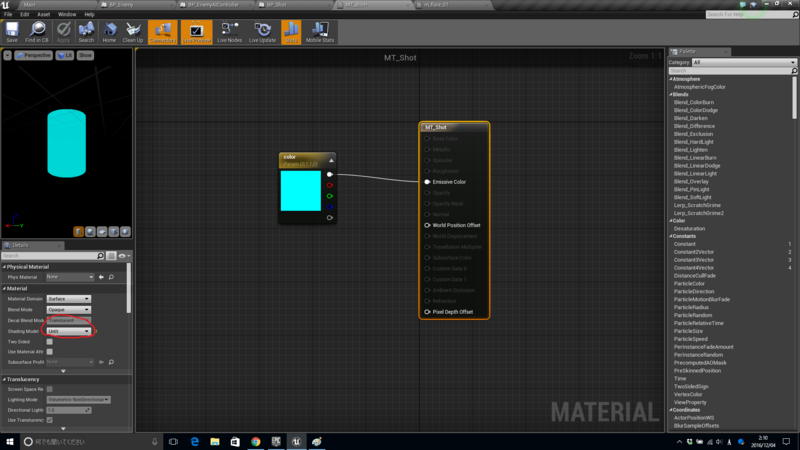Enable Use Material Attributes checkbox
Viewport: 800px width, 450px height.
(x=49, y=352)
